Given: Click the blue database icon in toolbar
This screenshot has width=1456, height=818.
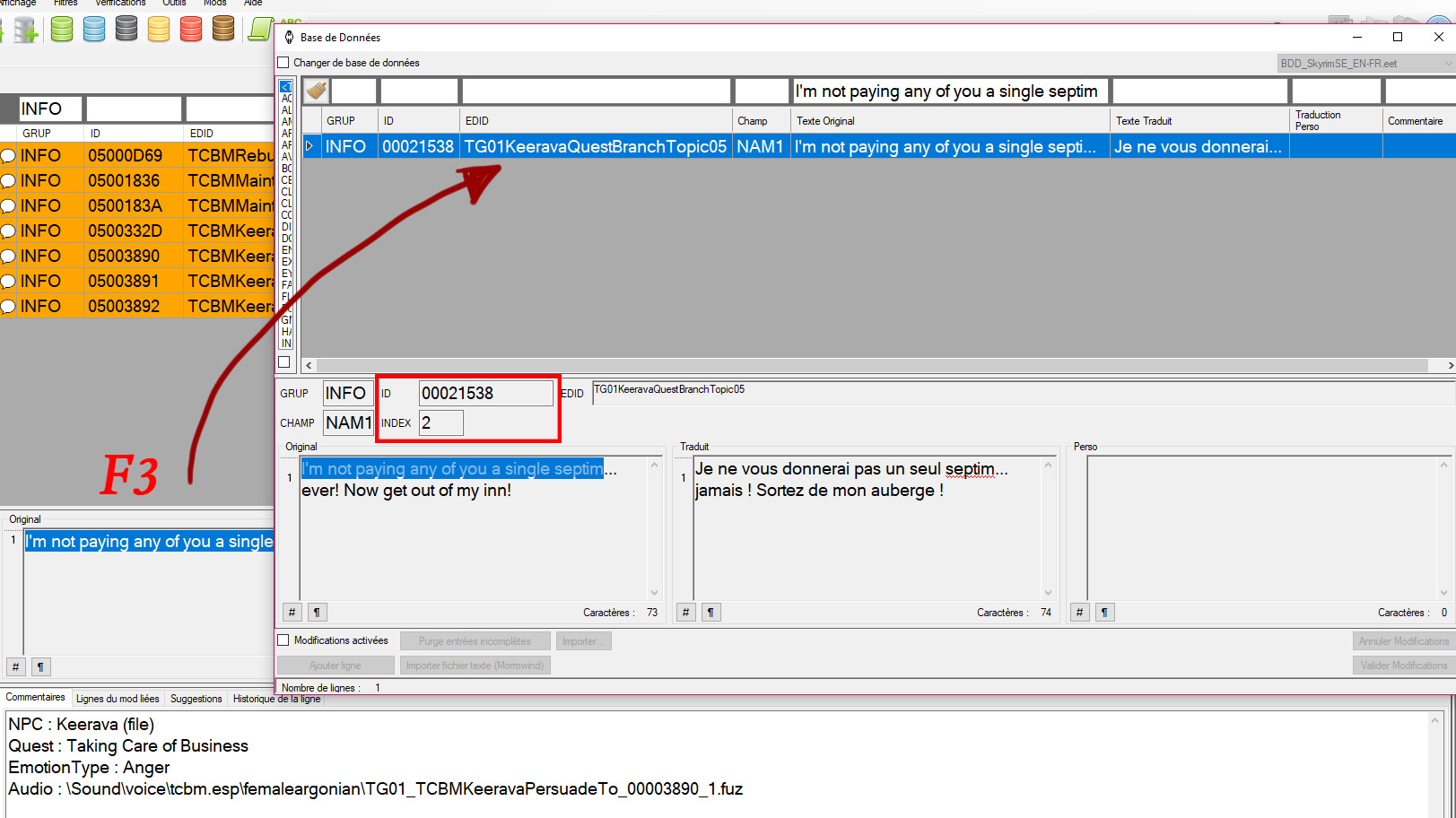Looking at the screenshot, I should coord(94,29).
